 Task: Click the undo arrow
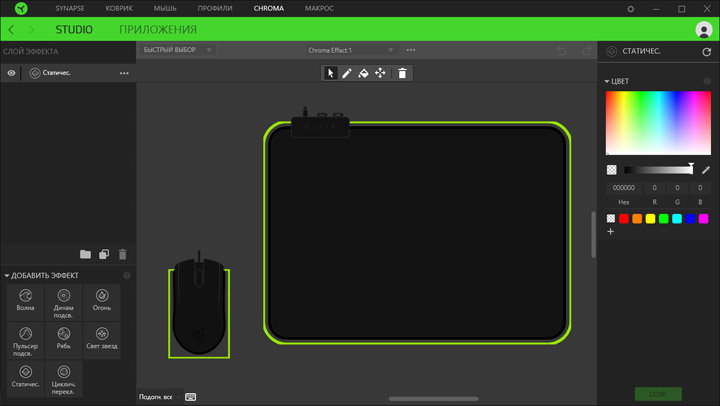[x=561, y=50]
